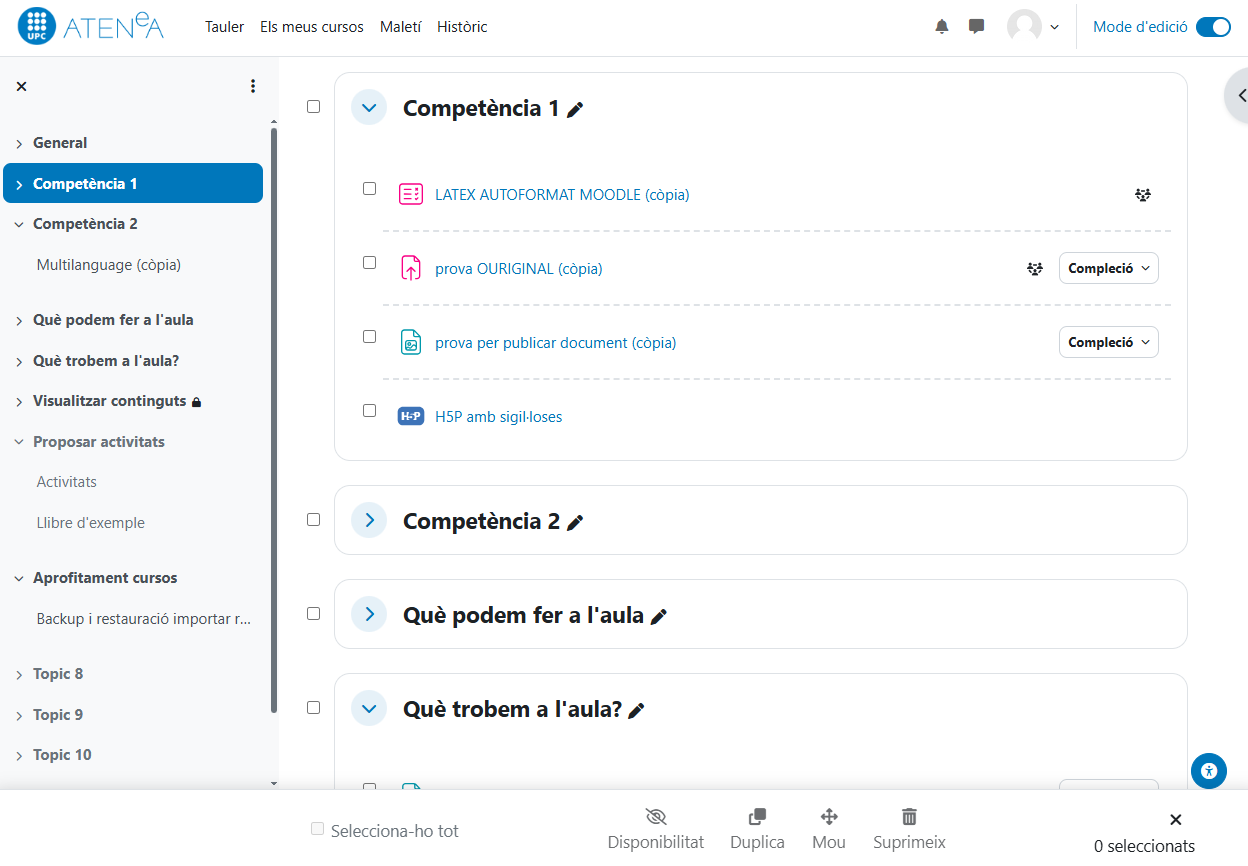Turn off the Mode d'edició switch
This screenshot has height=866, width=1248.
(1213, 27)
